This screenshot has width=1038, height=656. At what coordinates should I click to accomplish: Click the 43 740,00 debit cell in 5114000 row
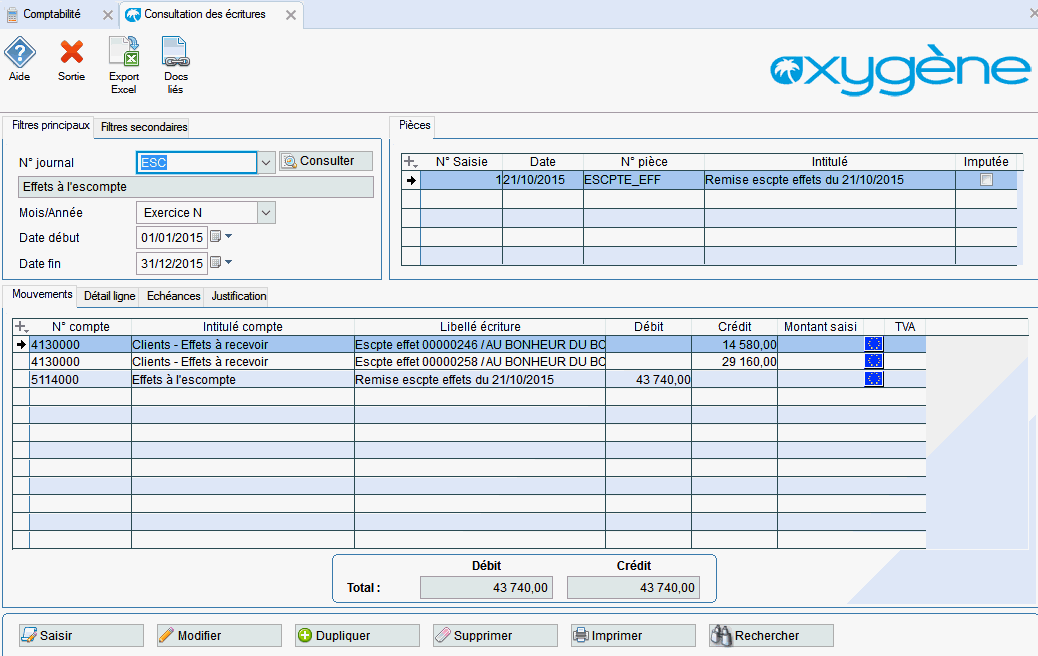click(x=648, y=379)
